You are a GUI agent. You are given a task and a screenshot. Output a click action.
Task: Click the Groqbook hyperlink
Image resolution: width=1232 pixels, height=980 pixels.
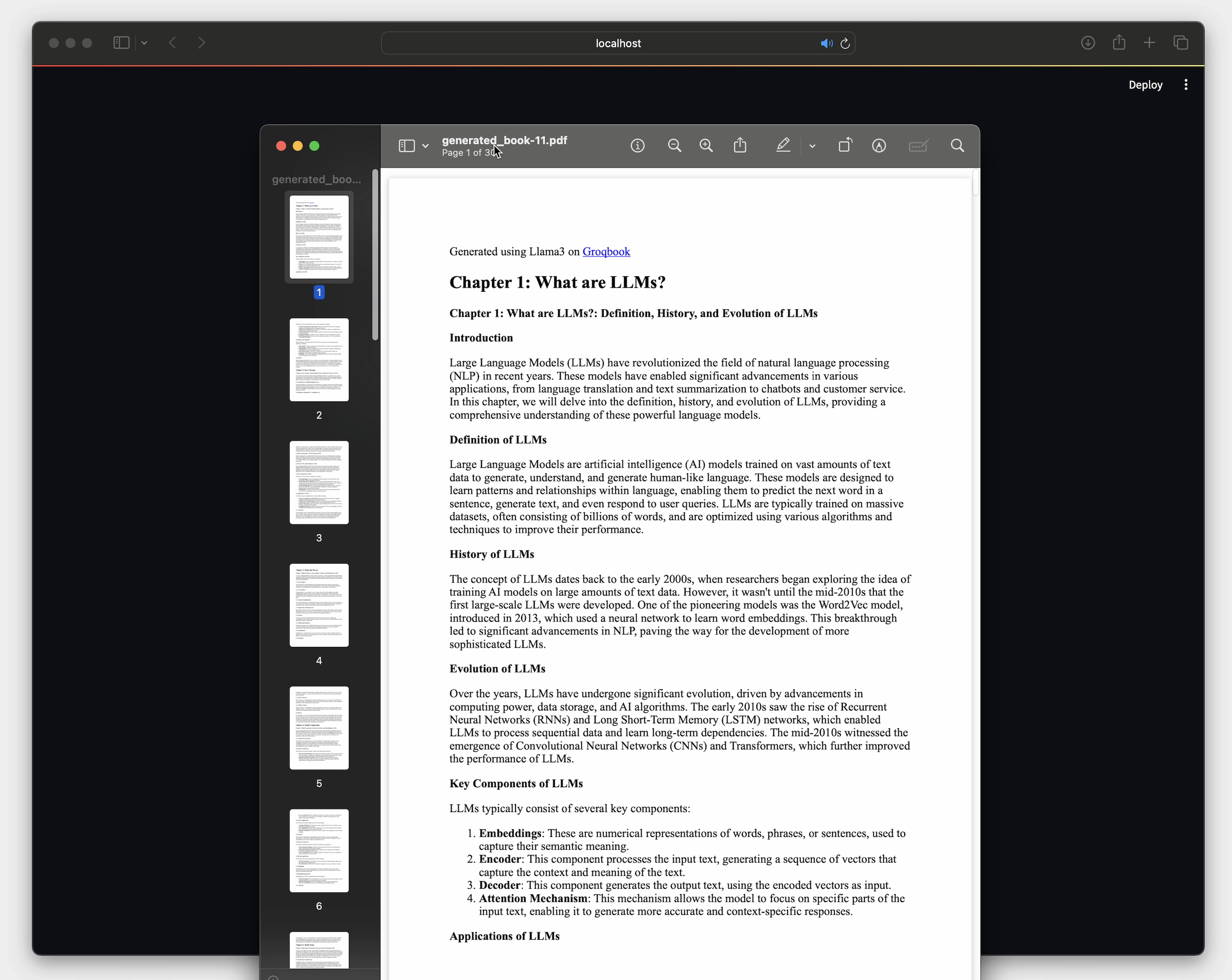click(606, 251)
